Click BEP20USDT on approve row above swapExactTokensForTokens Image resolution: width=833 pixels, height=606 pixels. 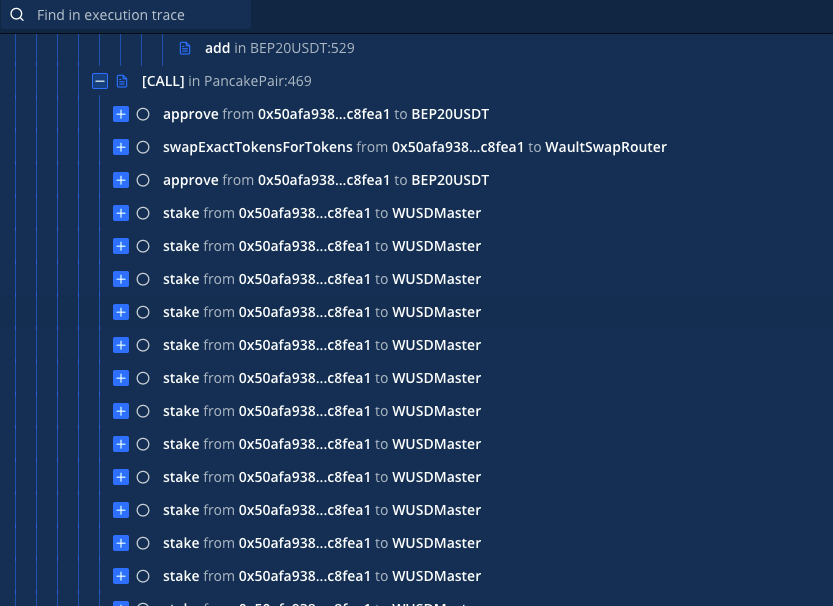click(x=450, y=114)
